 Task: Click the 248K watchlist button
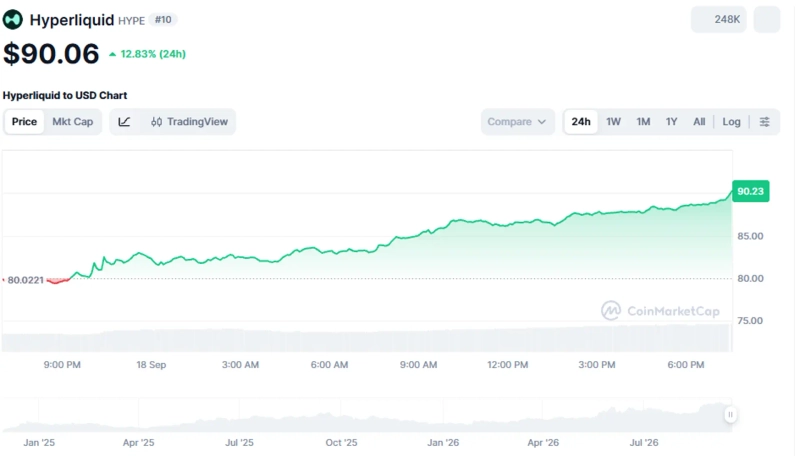click(719, 19)
